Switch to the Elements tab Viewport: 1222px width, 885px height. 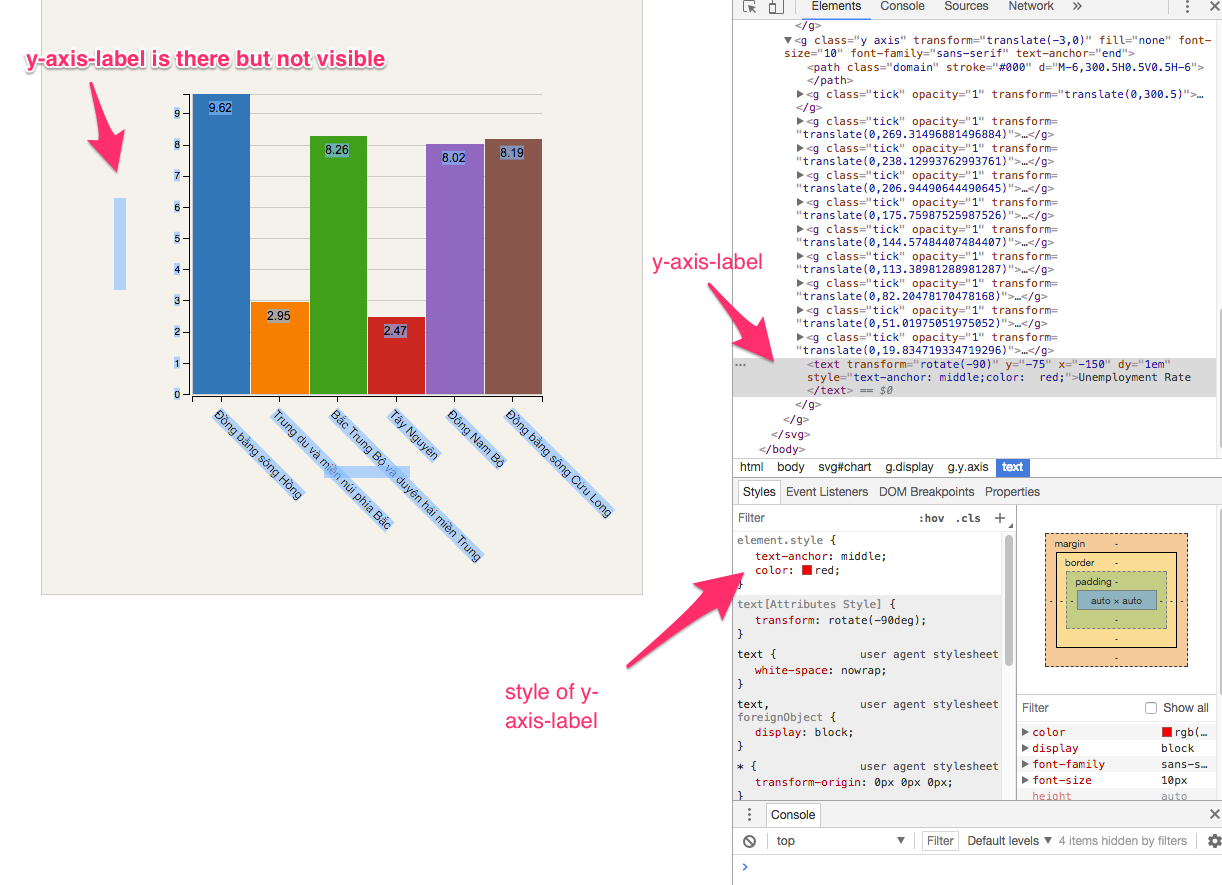click(x=836, y=6)
